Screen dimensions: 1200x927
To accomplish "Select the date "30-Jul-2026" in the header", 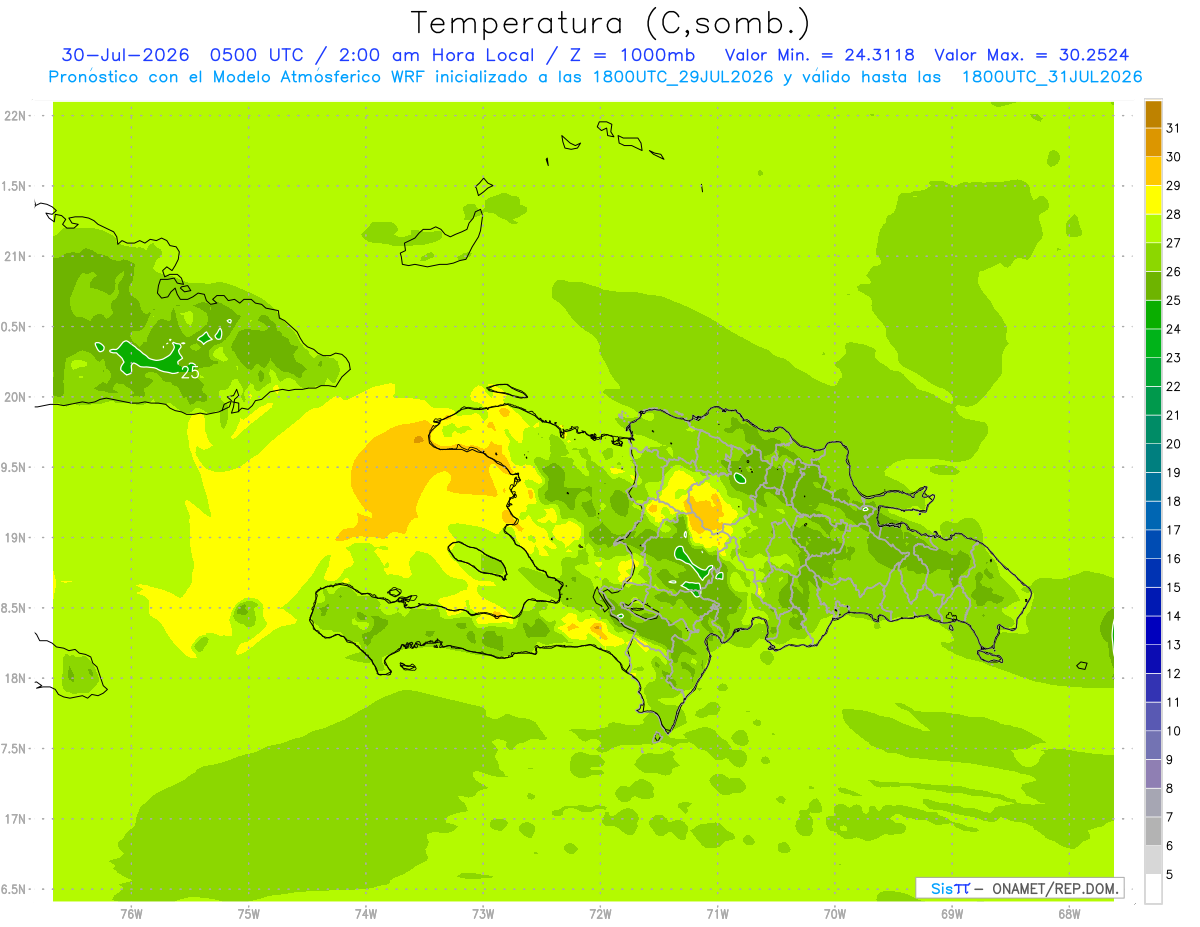I will click(x=125, y=54).
